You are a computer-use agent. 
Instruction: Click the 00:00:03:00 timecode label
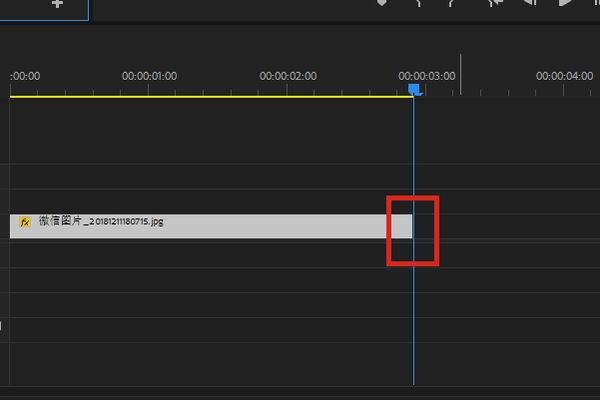(427, 76)
